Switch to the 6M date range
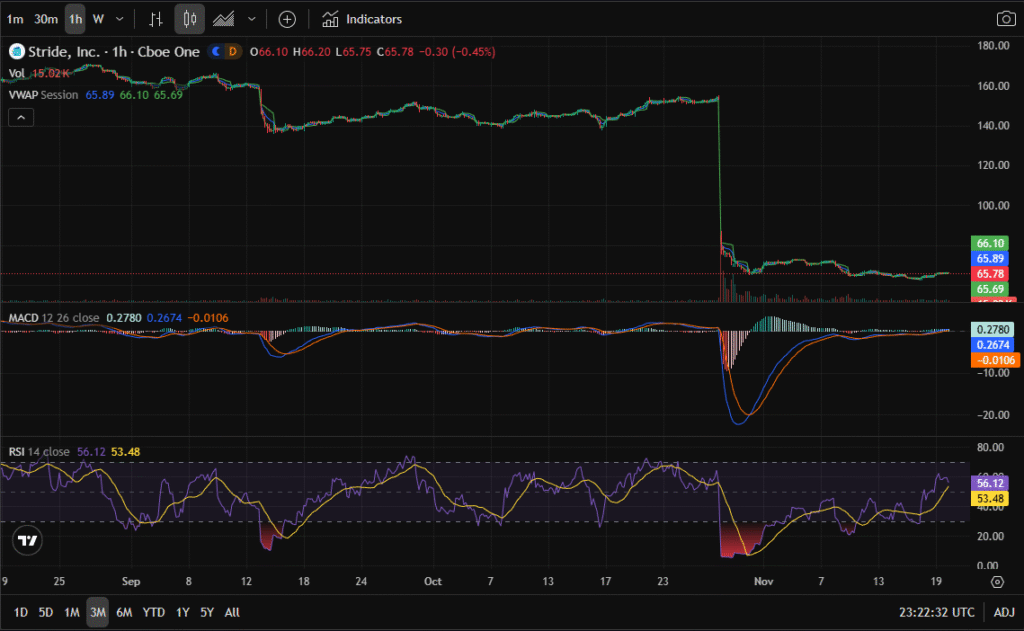Screen dimensions: 1024x631 pos(124,611)
